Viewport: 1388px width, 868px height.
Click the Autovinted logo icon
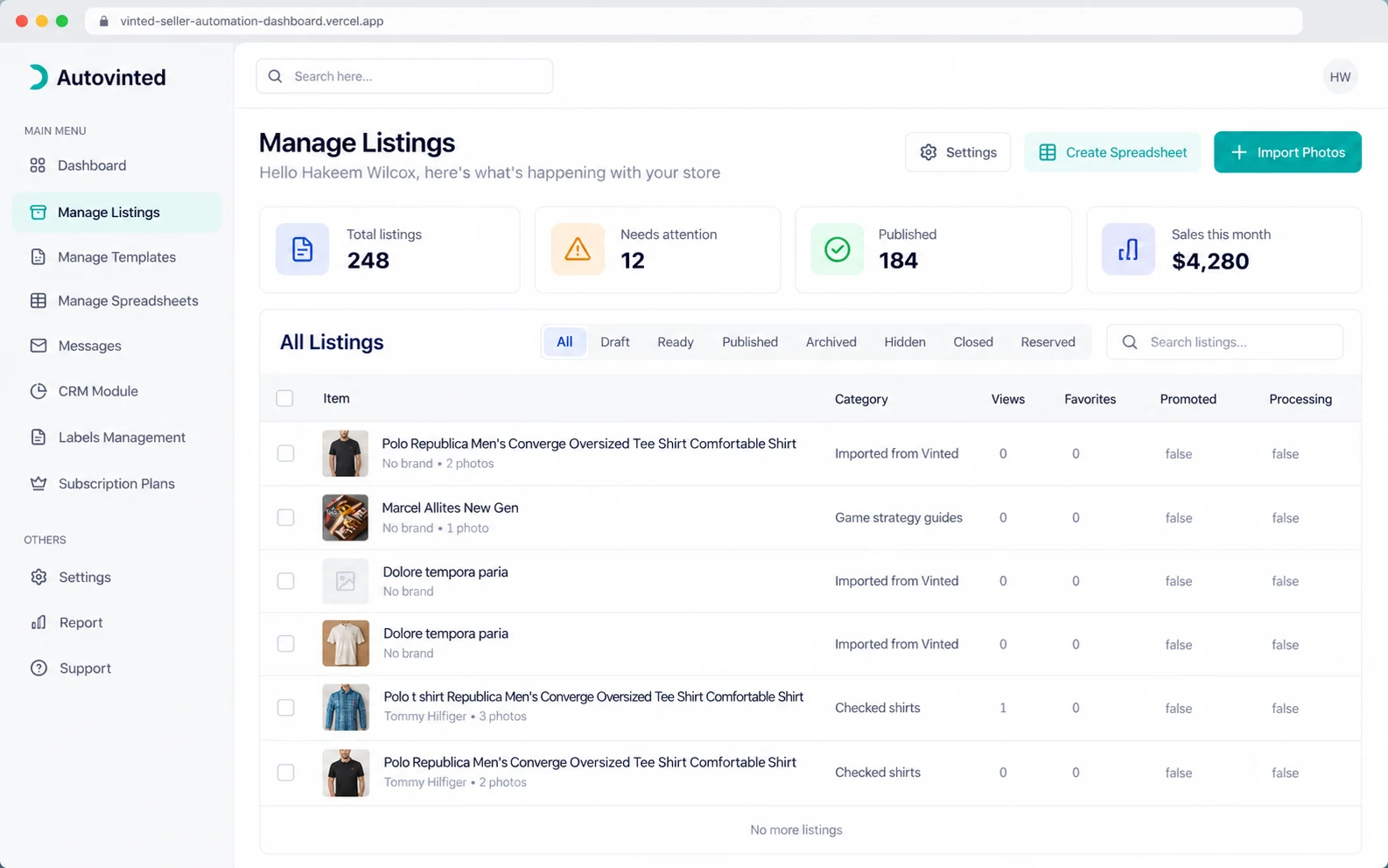(38, 77)
